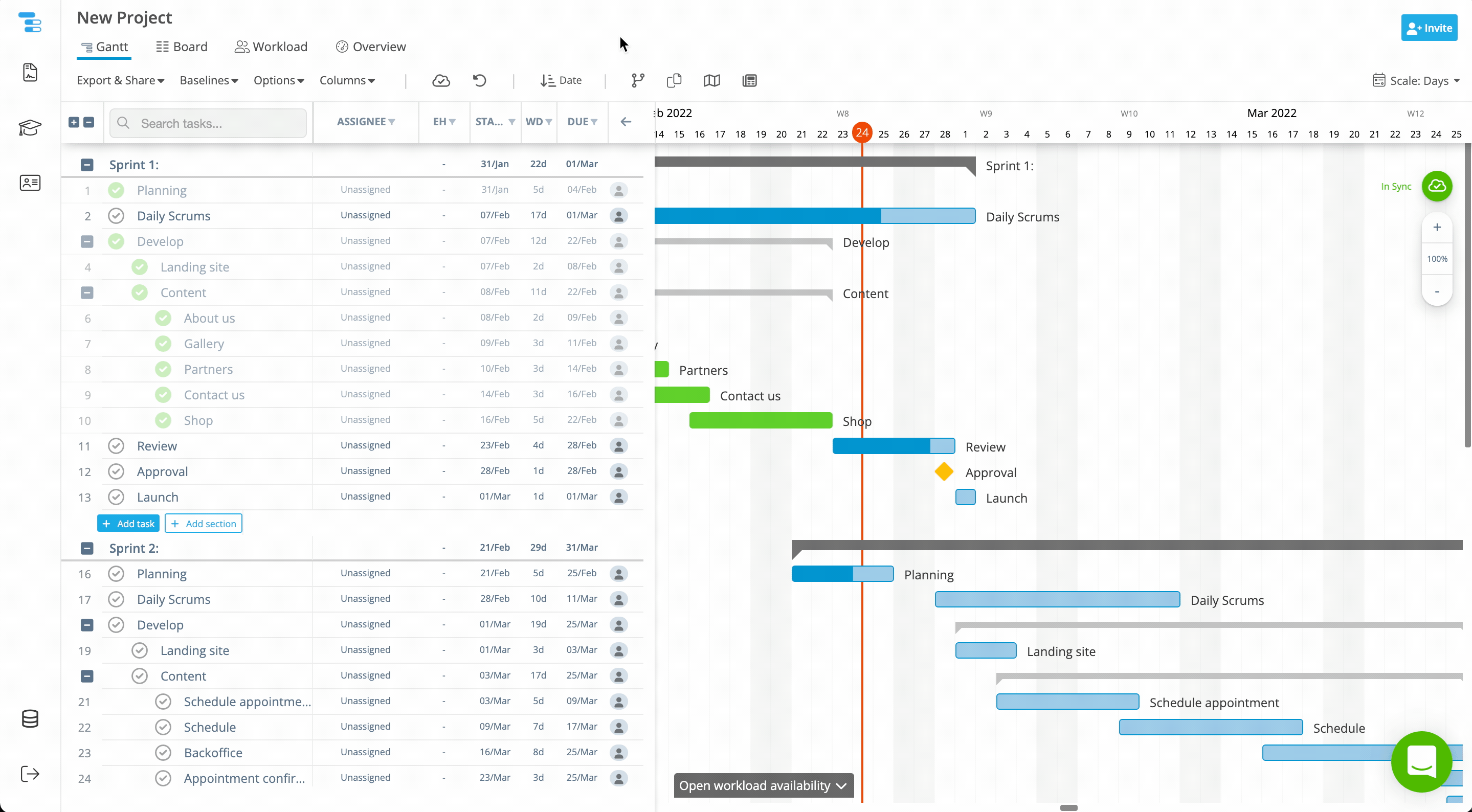Screen dimensions: 1472x812
Task: Click the cloud sync status icon
Action: [441, 81]
